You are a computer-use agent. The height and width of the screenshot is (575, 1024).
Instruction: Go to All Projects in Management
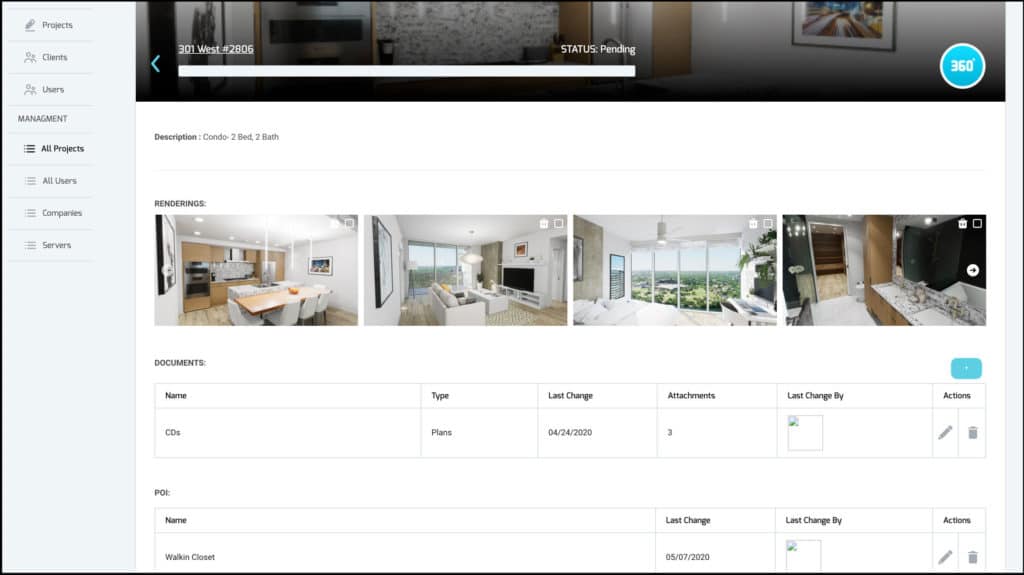click(63, 148)
